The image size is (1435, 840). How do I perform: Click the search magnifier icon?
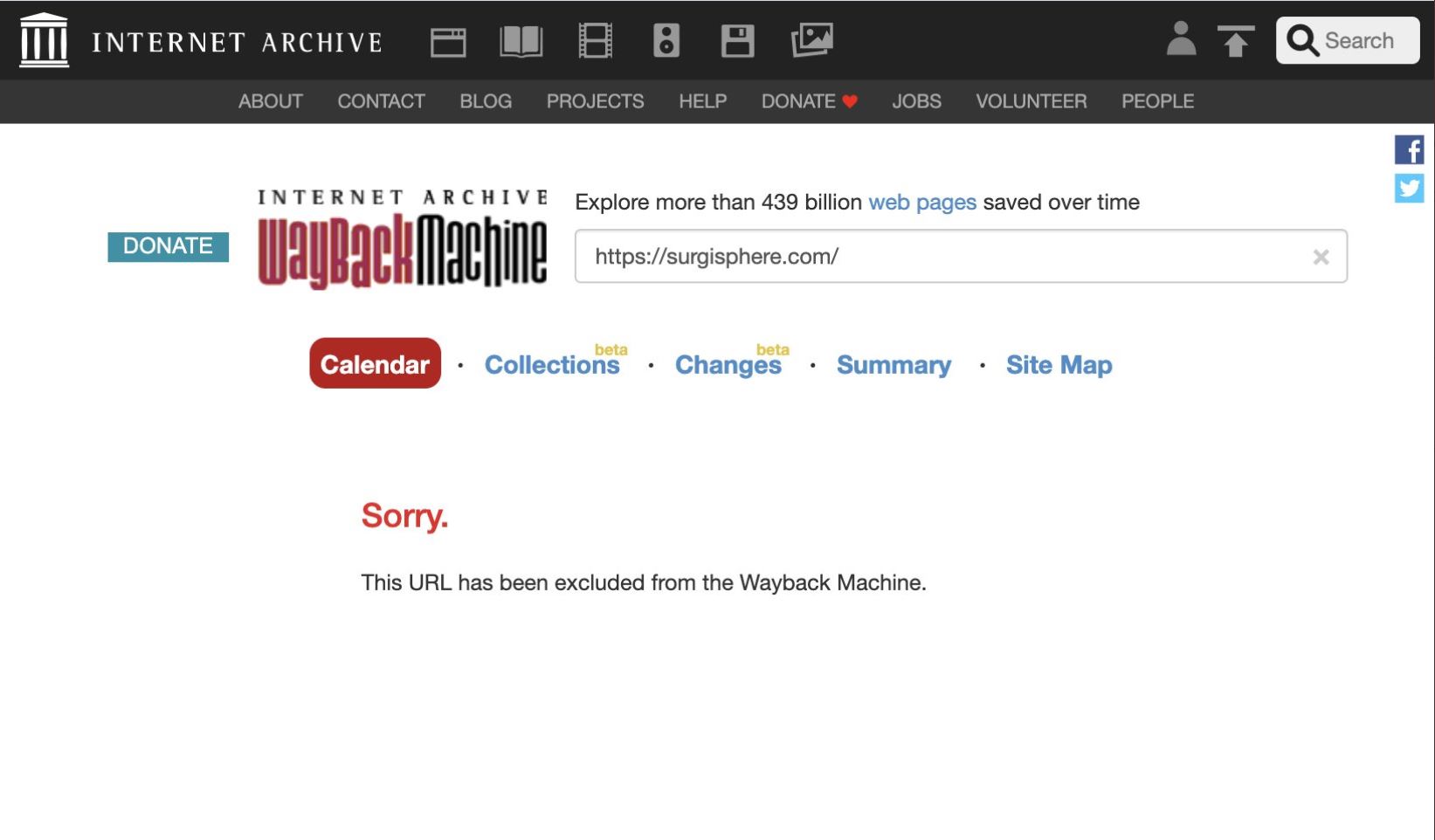tap(1302, 40)
